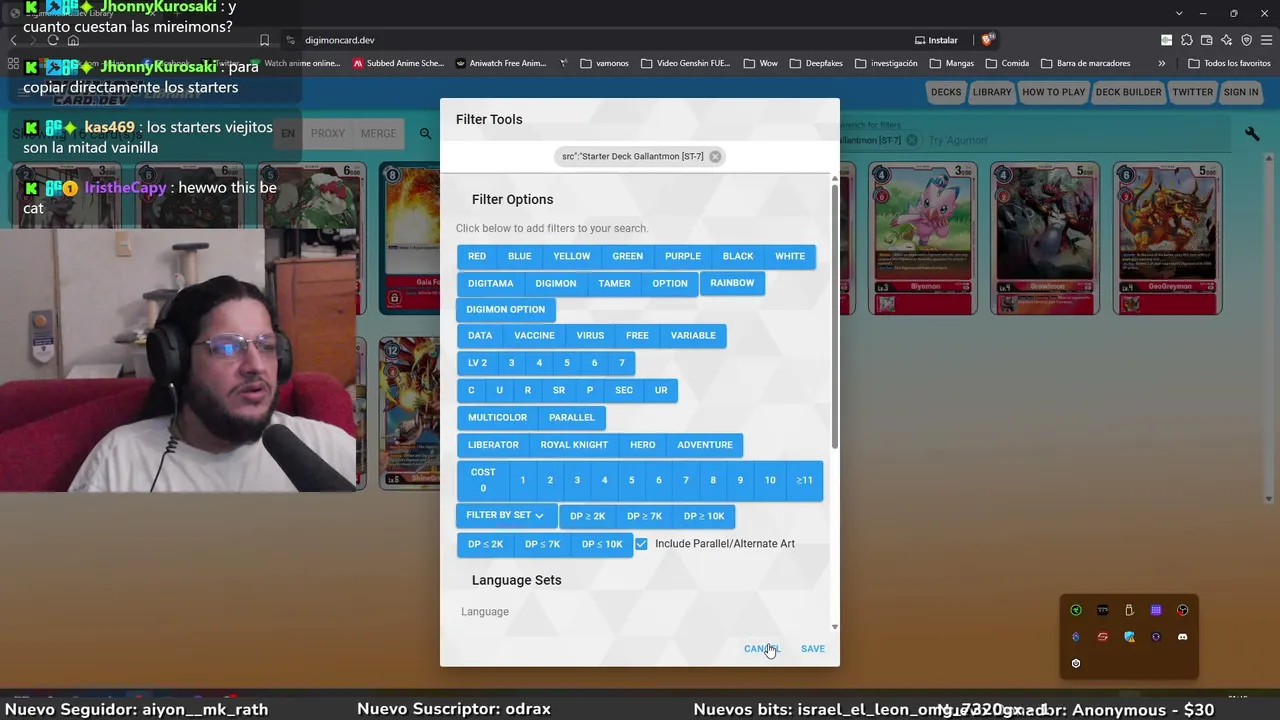This screenshot has width=1280, height=720.
Task: Open the Discord tray icon
Action: coord(1182,637)
